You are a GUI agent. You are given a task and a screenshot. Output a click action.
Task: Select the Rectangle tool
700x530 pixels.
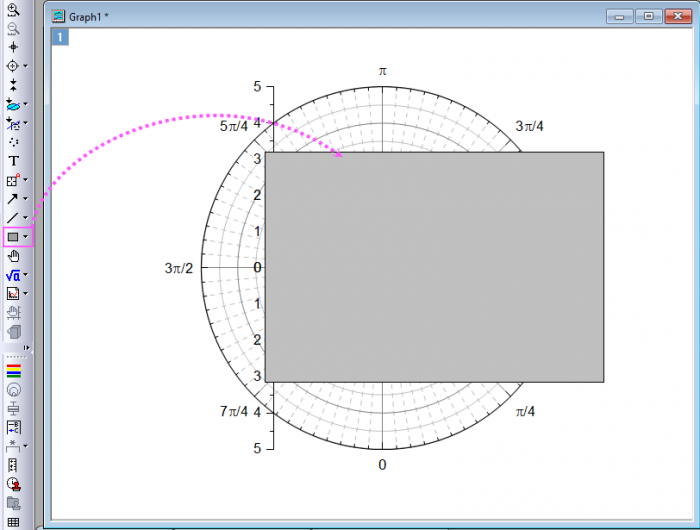pyautogui.click(x=13, y=237)
